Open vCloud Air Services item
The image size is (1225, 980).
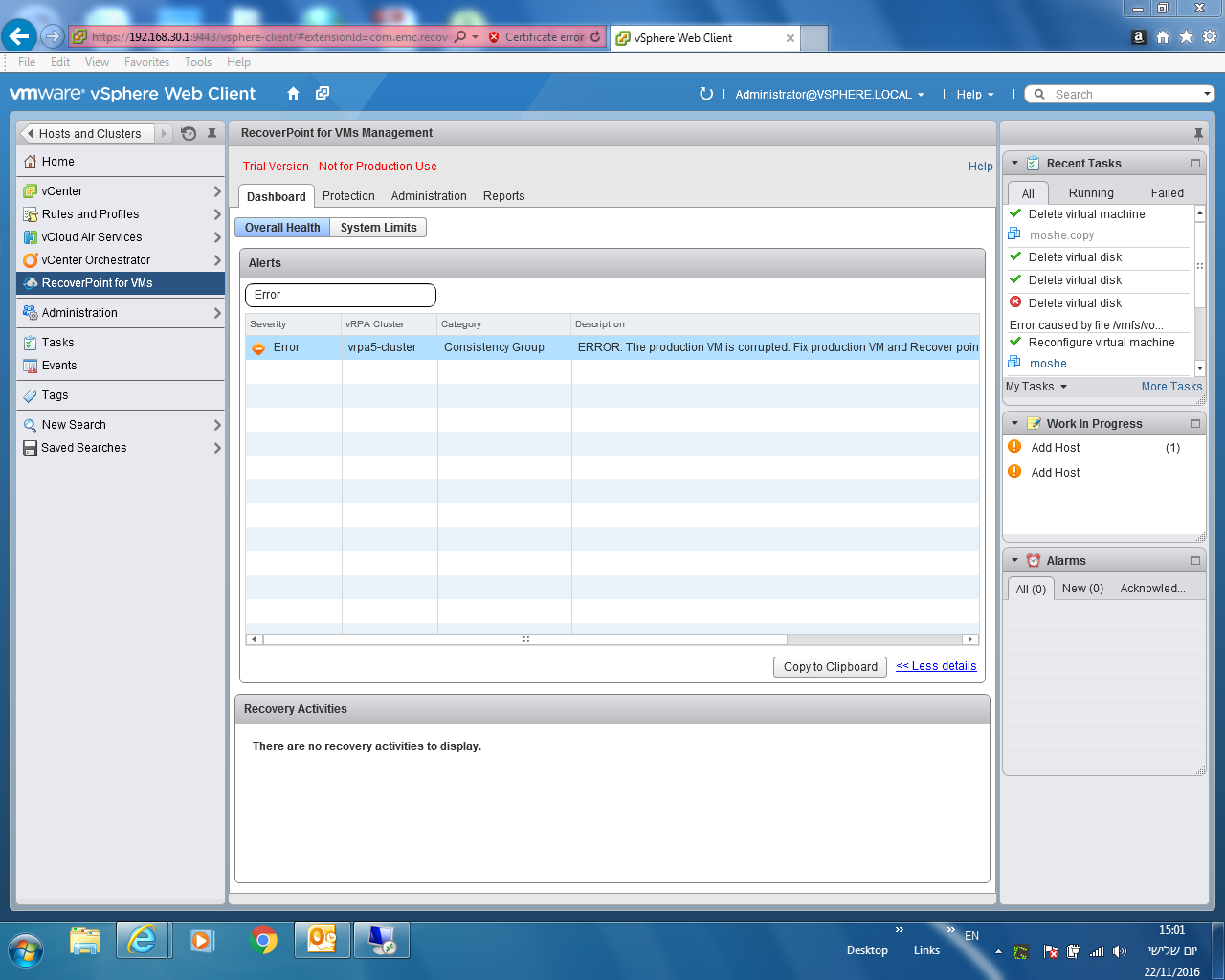pyautogui.click(x=121, y=237)
